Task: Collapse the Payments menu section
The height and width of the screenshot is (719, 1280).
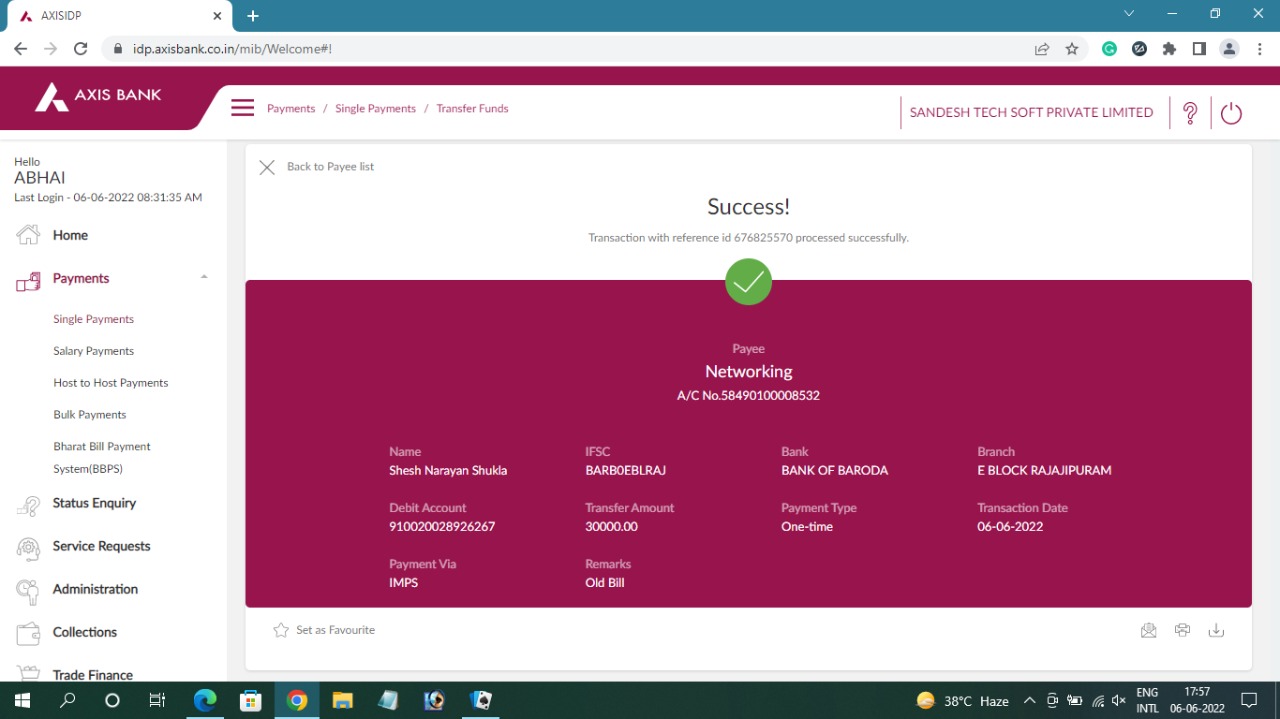Action: [x=204, y=277]
